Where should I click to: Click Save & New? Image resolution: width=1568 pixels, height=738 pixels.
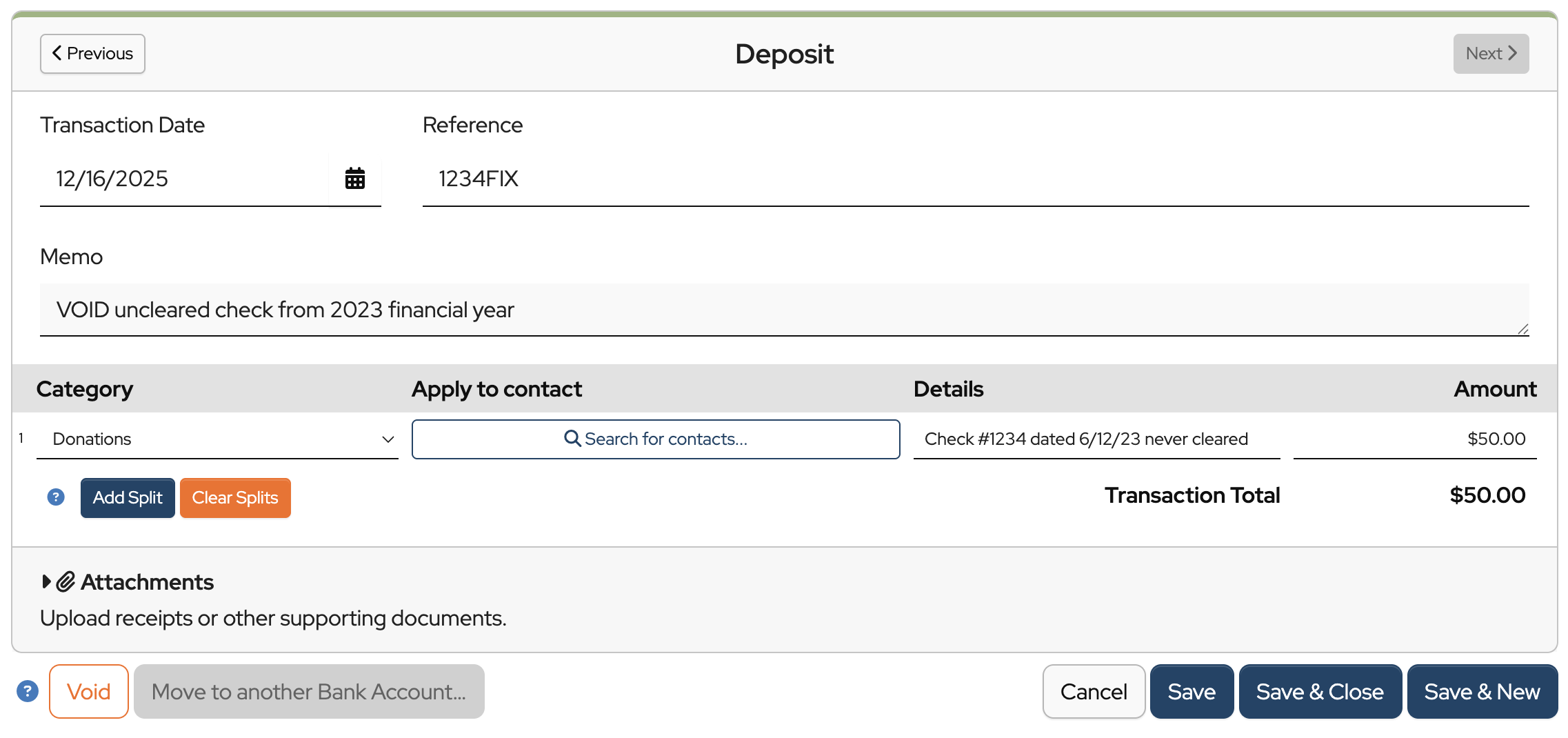1482,692
